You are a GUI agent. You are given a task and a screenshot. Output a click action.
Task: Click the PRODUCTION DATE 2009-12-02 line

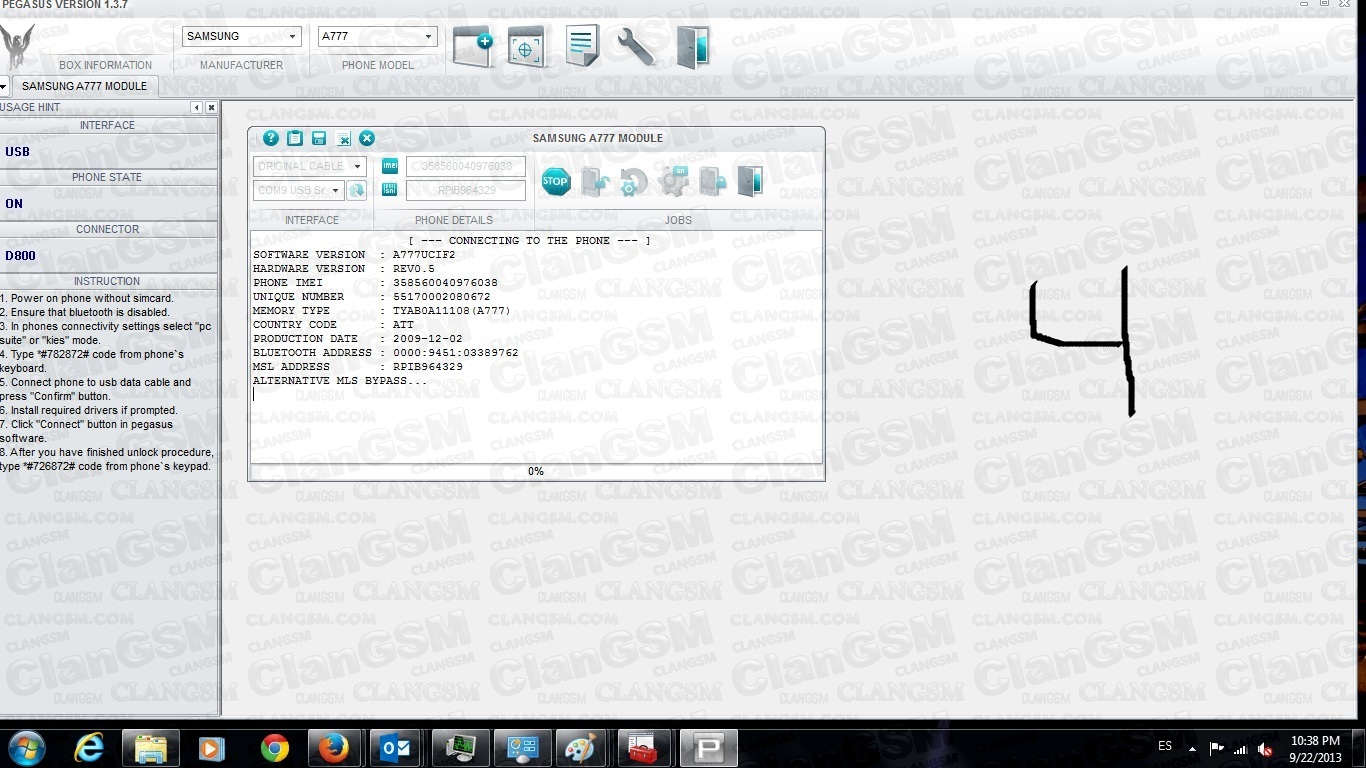(x=358, y=339)
